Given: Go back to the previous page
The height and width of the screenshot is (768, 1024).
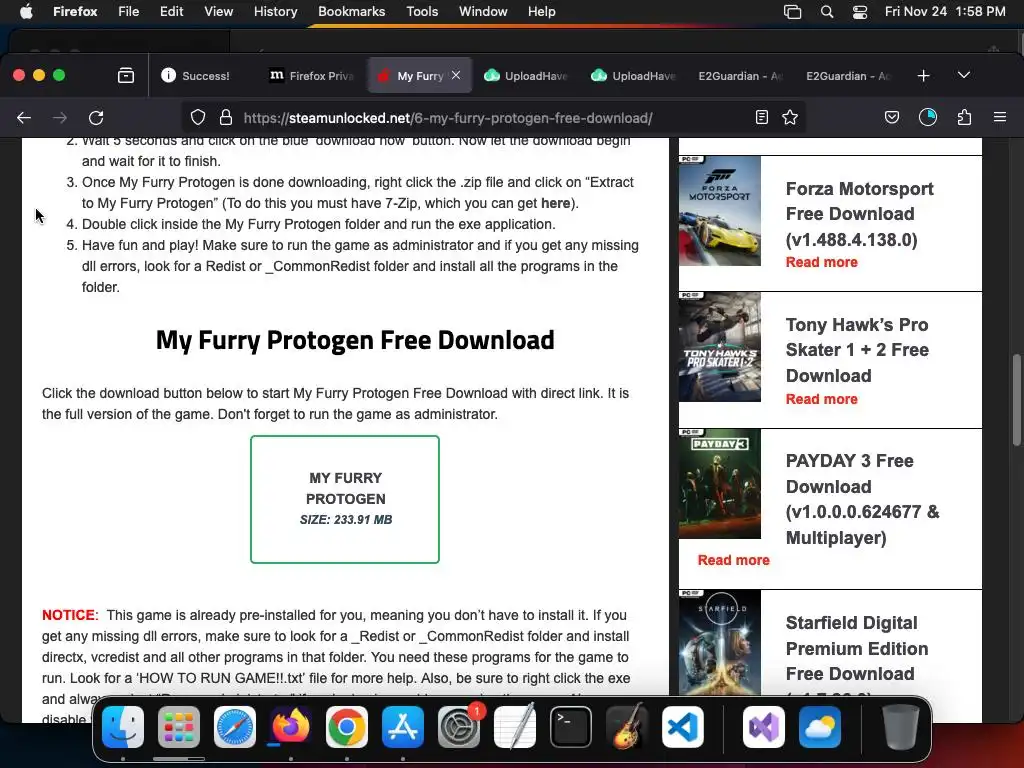Looking at the screenshot, I should (24, 118).
